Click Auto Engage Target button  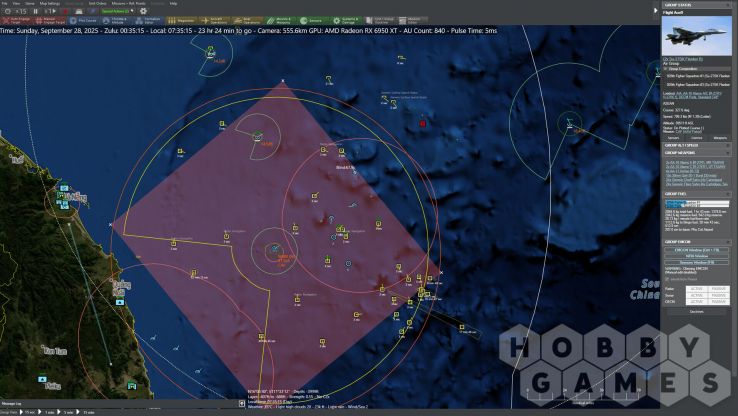point(16,21)
